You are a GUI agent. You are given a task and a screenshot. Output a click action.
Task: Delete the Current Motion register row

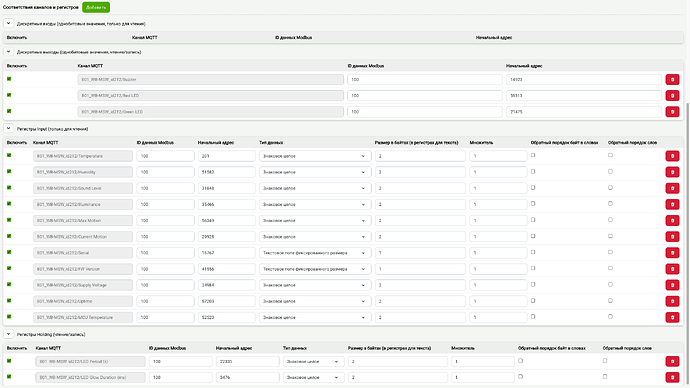click(x=672, y=237)
